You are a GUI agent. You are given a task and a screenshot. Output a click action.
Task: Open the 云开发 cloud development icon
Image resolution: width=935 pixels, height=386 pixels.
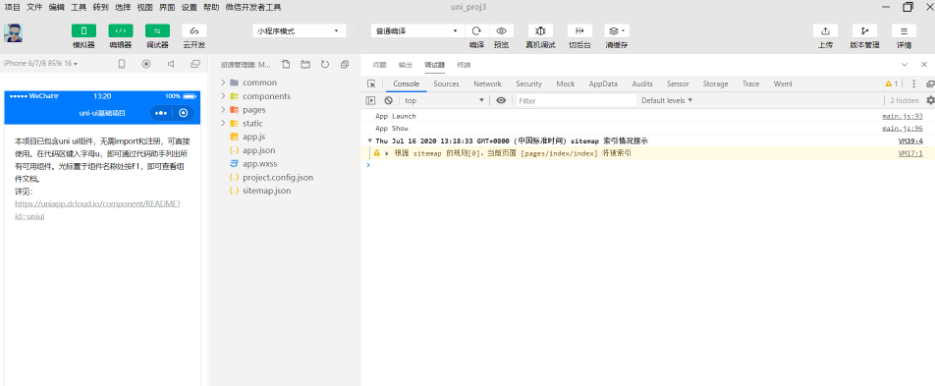click(x=194, y=31)
